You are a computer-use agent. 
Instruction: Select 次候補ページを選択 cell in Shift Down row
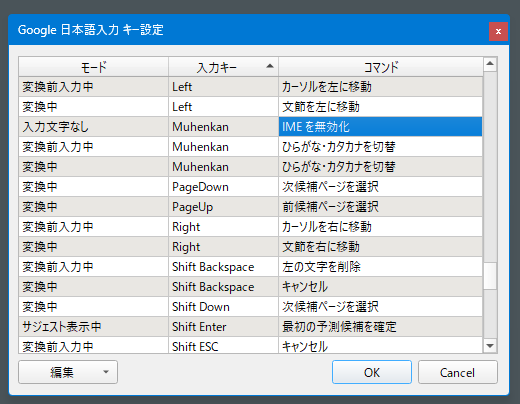click(380, 307)
